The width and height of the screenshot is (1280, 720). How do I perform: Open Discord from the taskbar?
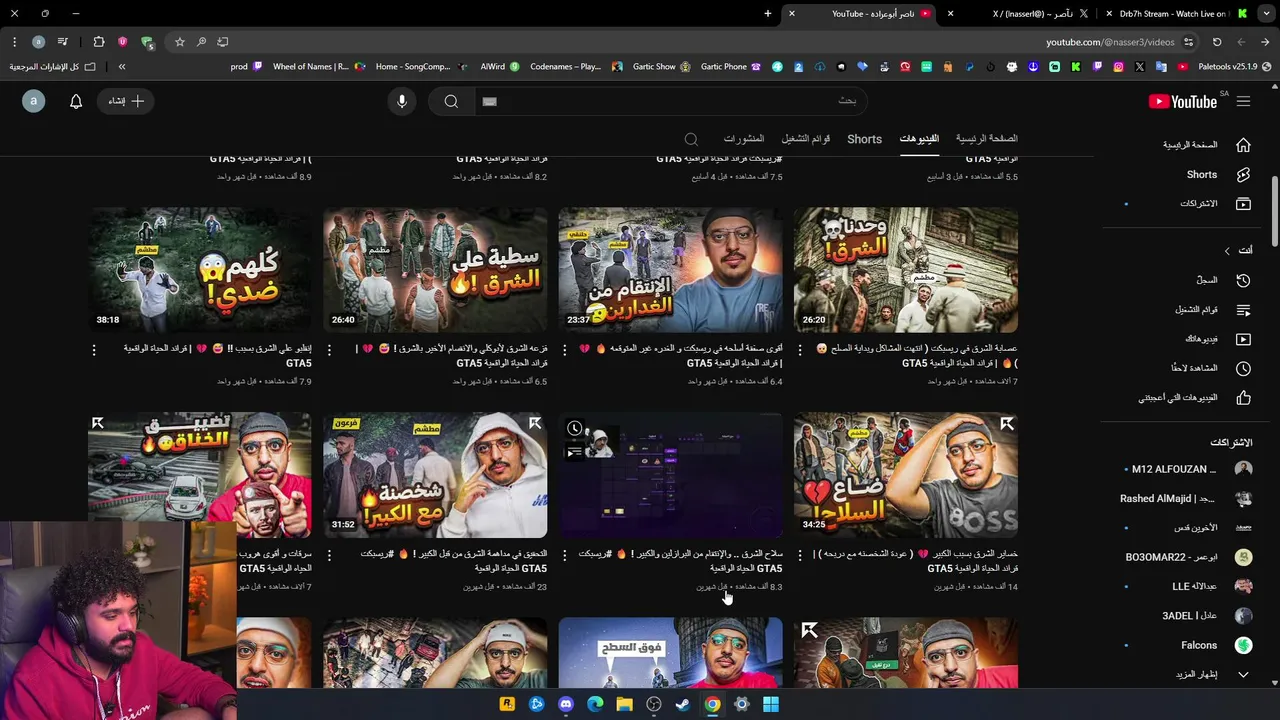pyautogui.click(x=566, y=704)
